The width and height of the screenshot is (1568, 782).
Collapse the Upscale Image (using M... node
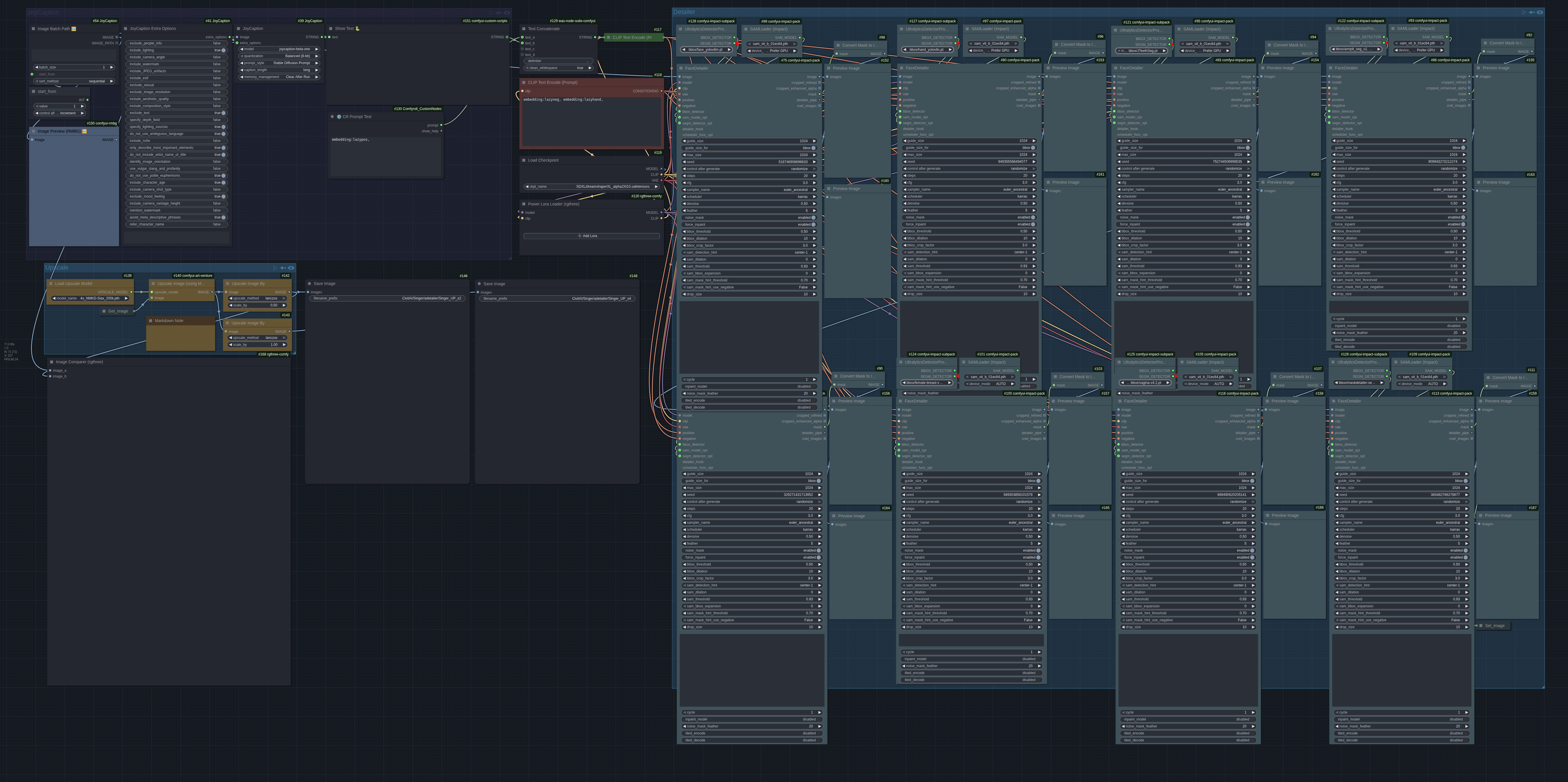click(x=153, y=283)
